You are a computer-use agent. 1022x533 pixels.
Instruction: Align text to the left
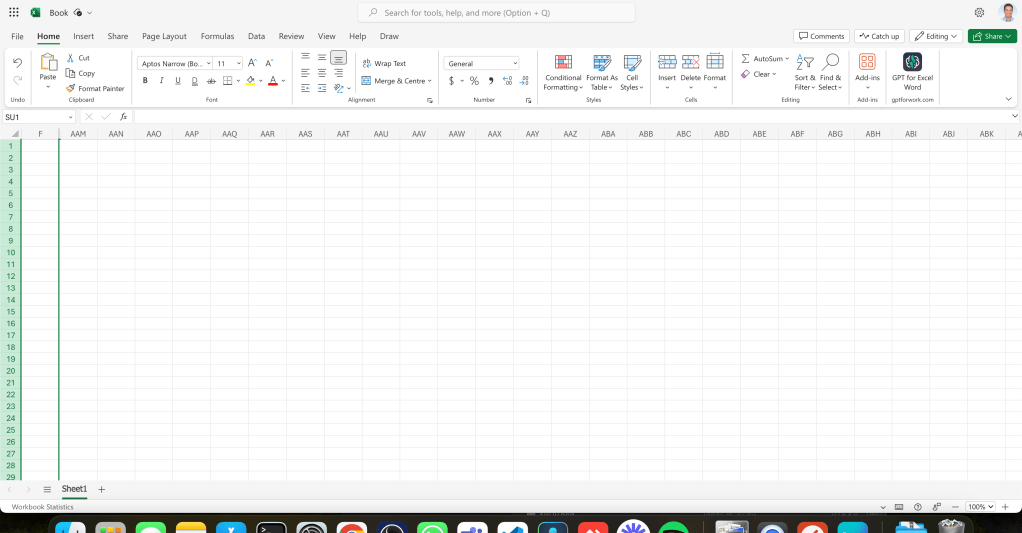click(x=305, y=72)
